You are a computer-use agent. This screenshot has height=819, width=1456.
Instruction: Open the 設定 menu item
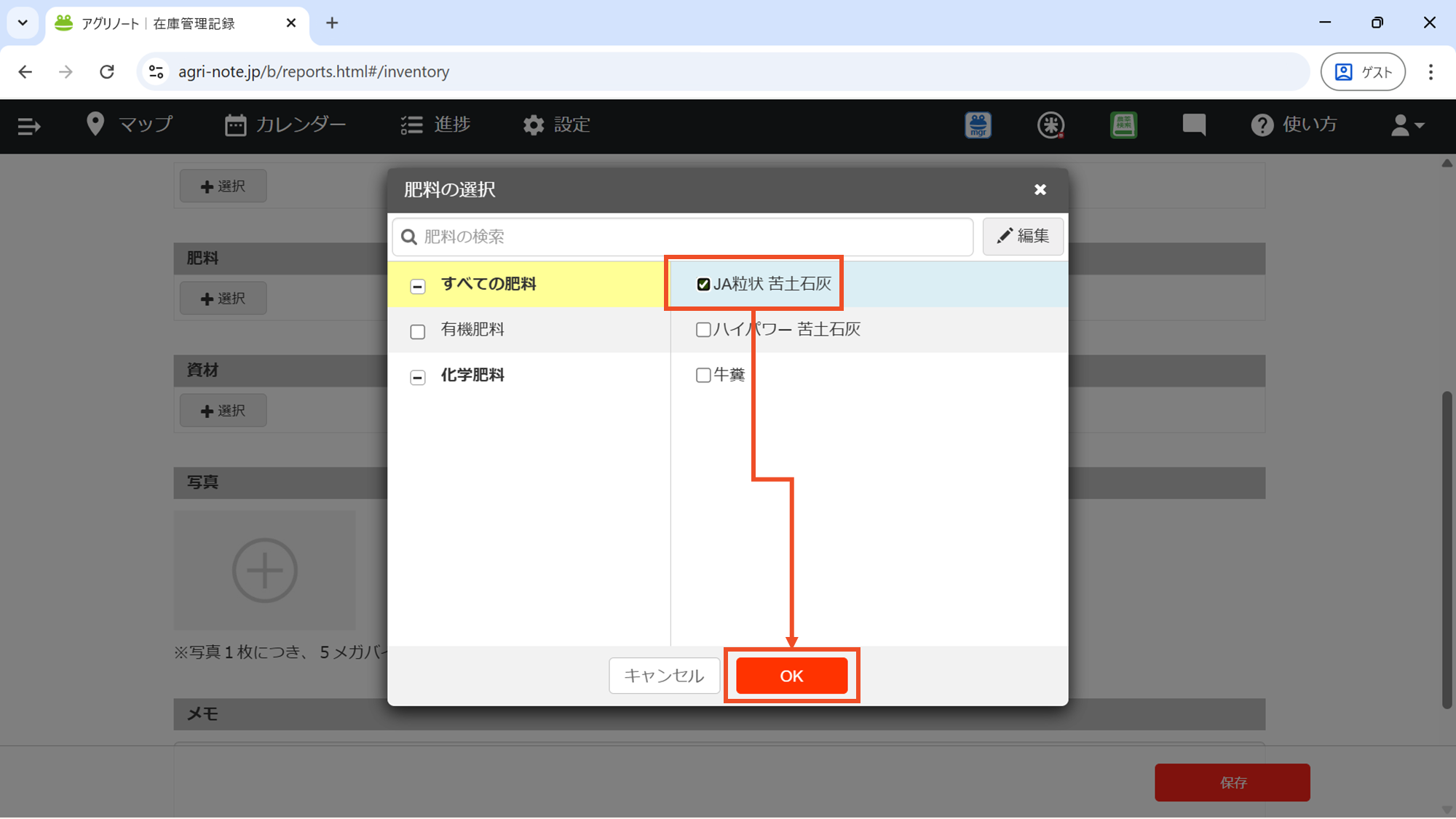pyautogui.click(x=556, y=124)
